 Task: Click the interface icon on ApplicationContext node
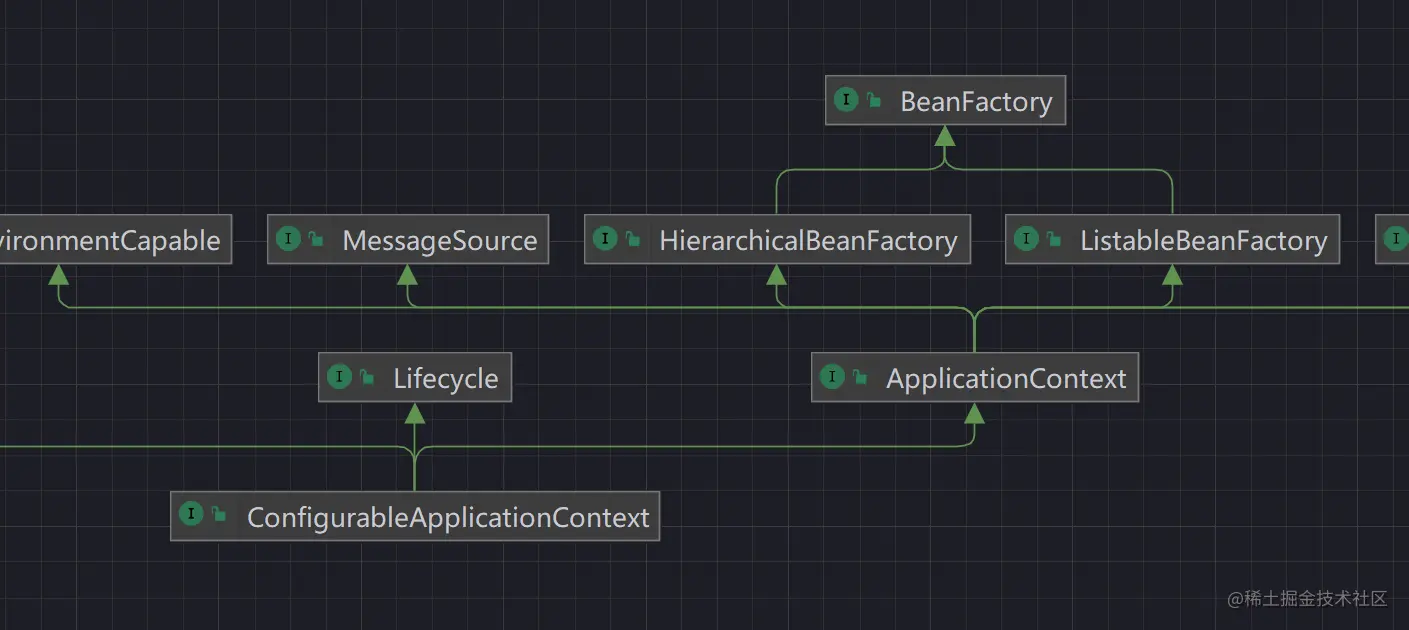832,377
